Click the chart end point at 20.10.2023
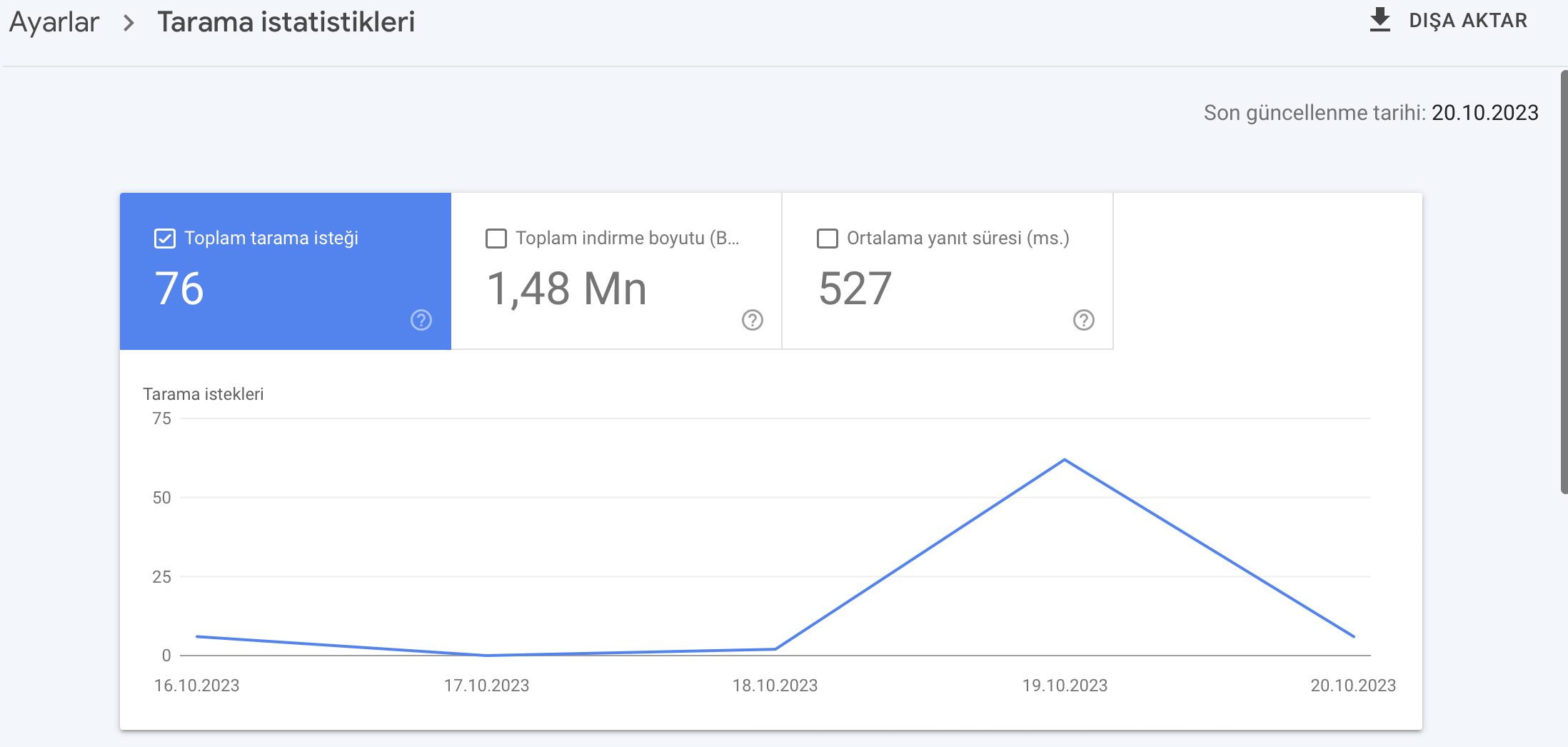 pos(1354,636)
